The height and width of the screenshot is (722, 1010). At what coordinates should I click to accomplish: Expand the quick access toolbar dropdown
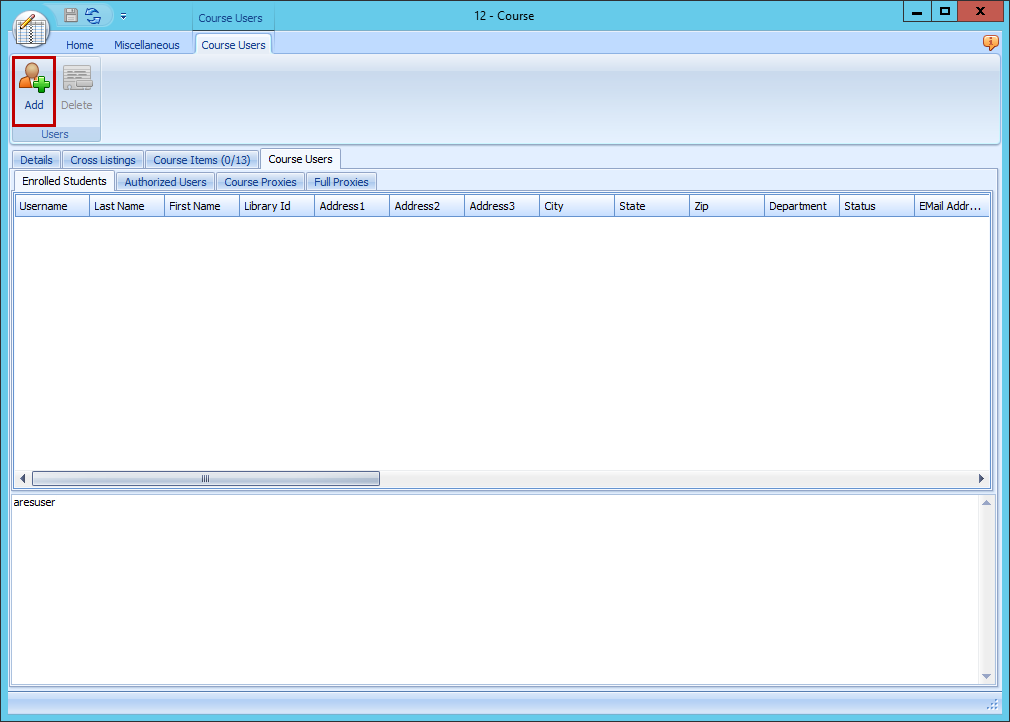pos(123,16)
